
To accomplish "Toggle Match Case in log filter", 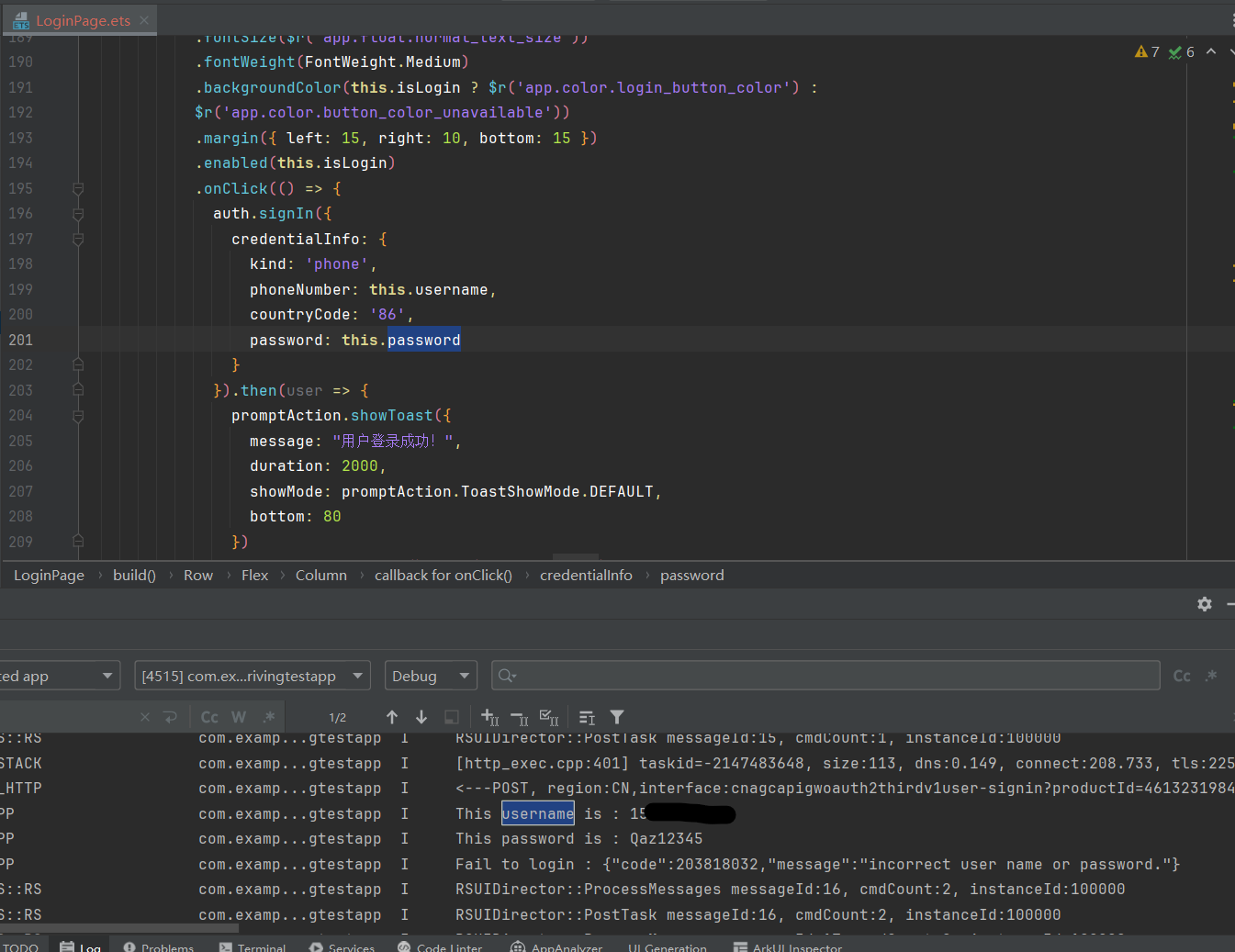I will tap(1182, 676).
